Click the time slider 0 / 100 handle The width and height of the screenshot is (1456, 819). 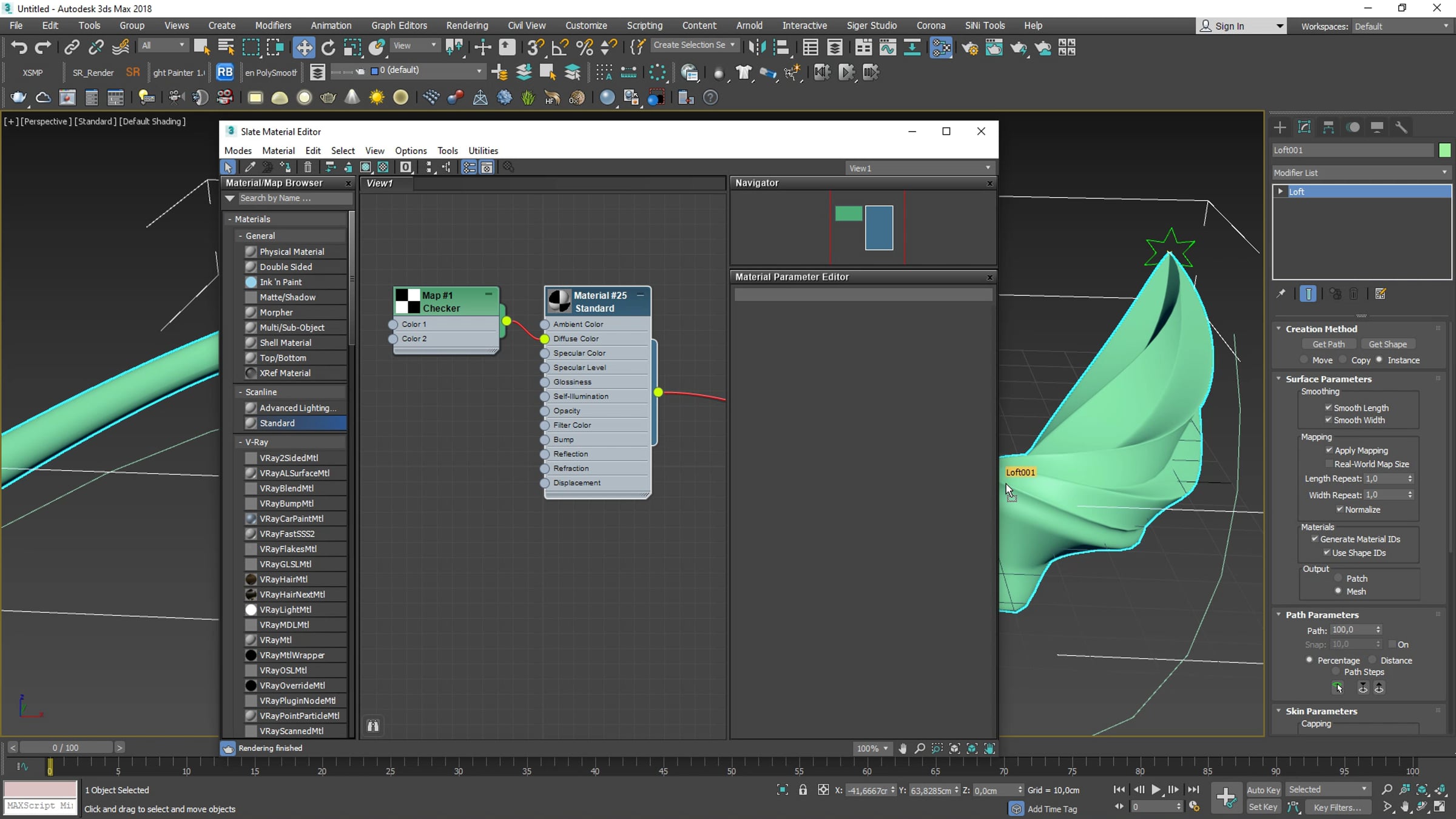(x=66, y=747)
